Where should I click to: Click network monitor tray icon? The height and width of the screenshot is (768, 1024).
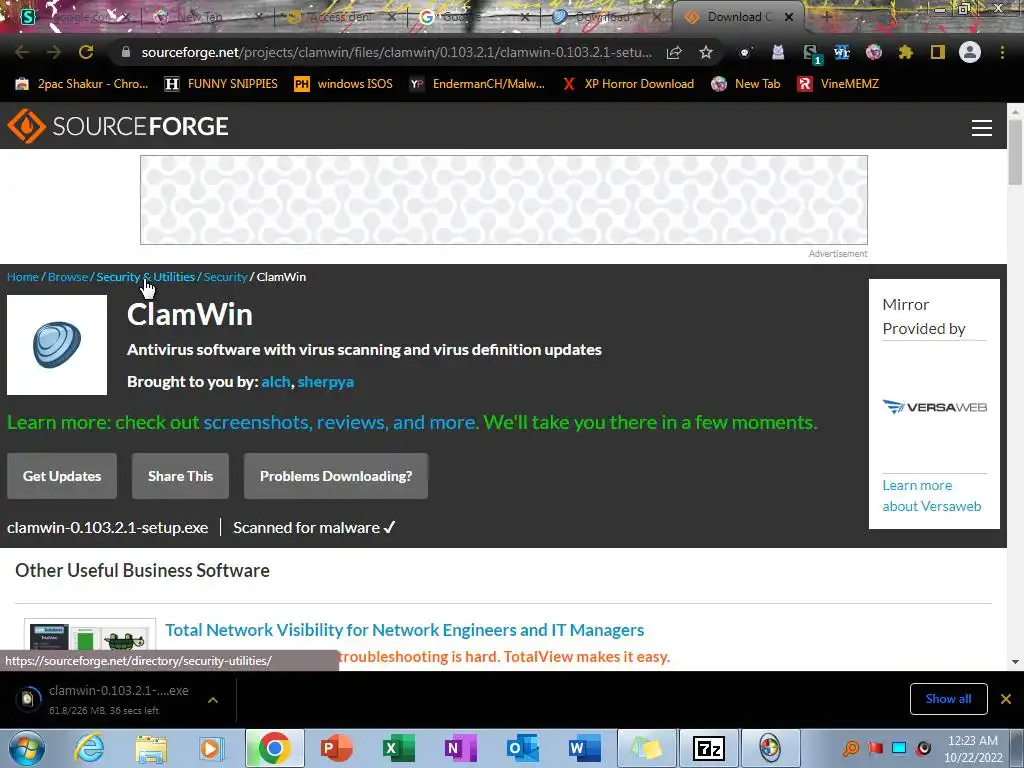[x=899, y=748]
